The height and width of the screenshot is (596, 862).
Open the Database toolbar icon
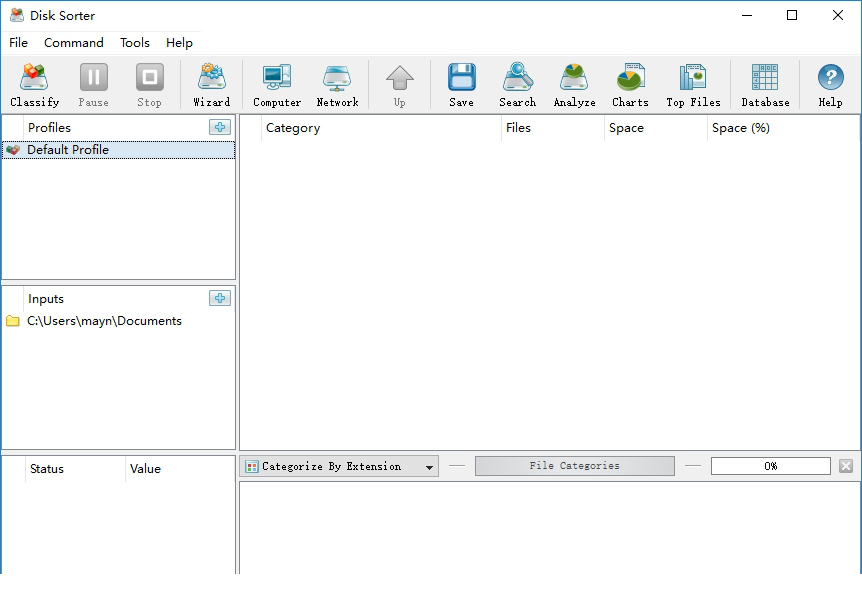[765, 85]
